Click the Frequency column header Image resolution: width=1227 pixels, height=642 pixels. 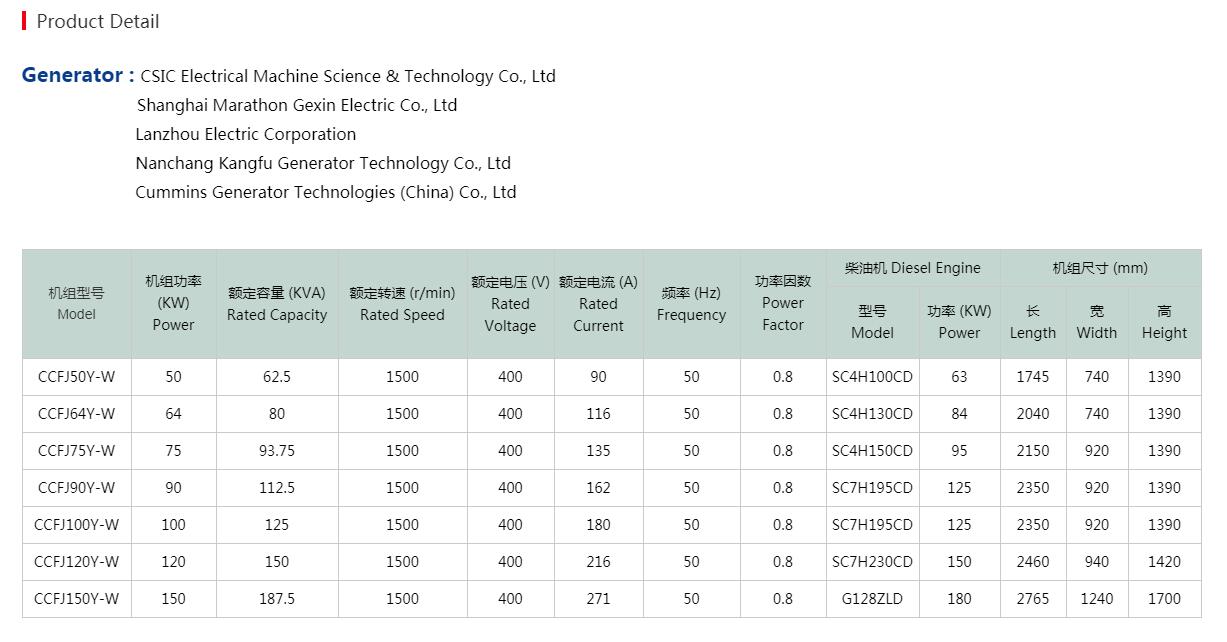point(691,304)
